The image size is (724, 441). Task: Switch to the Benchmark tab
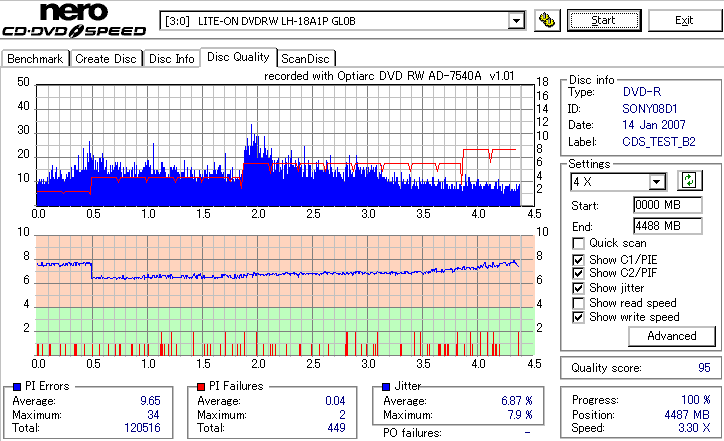(x=35, y=59)
